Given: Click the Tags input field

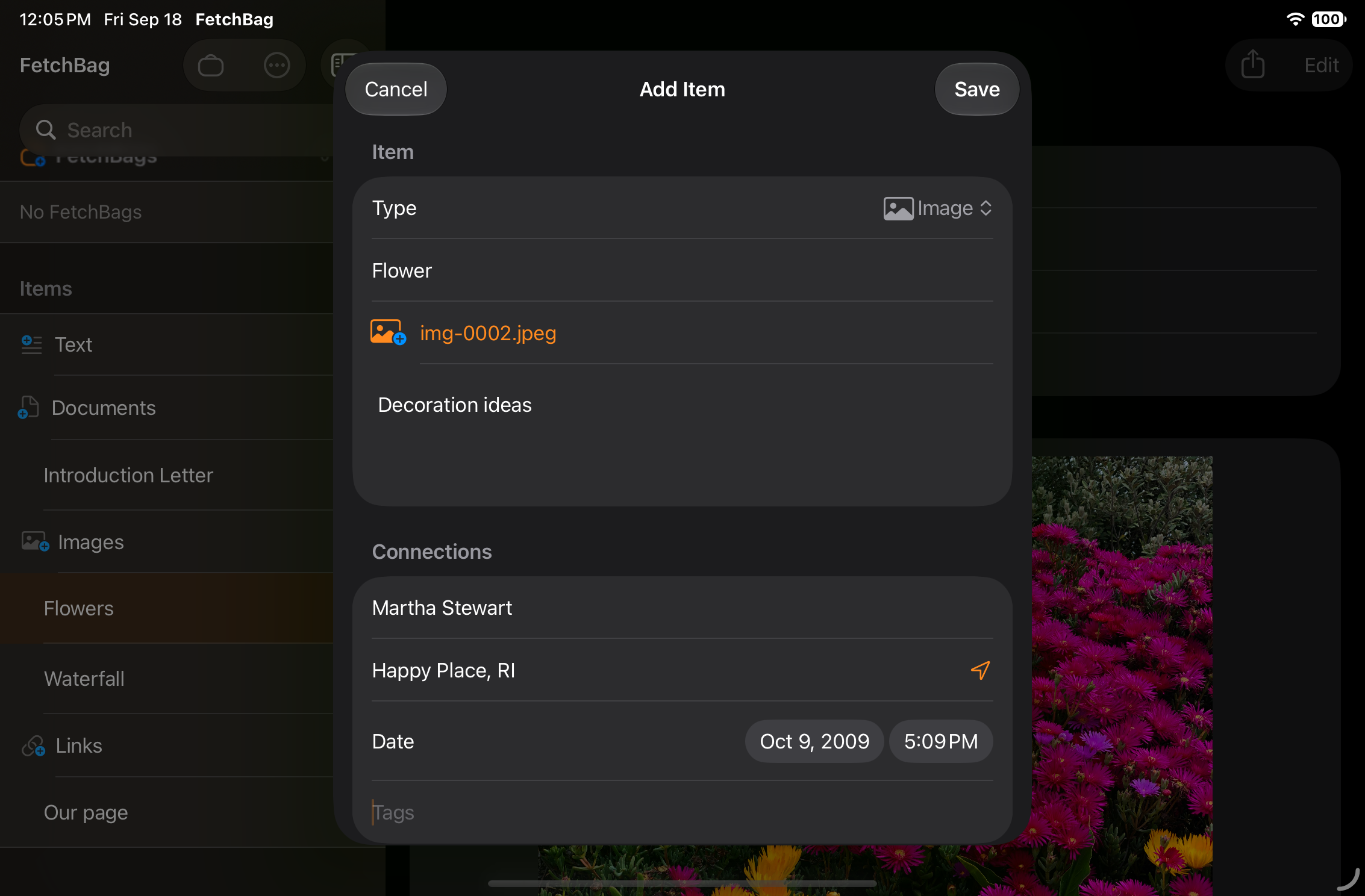Looking at the screenshot, I should point(682,812).
